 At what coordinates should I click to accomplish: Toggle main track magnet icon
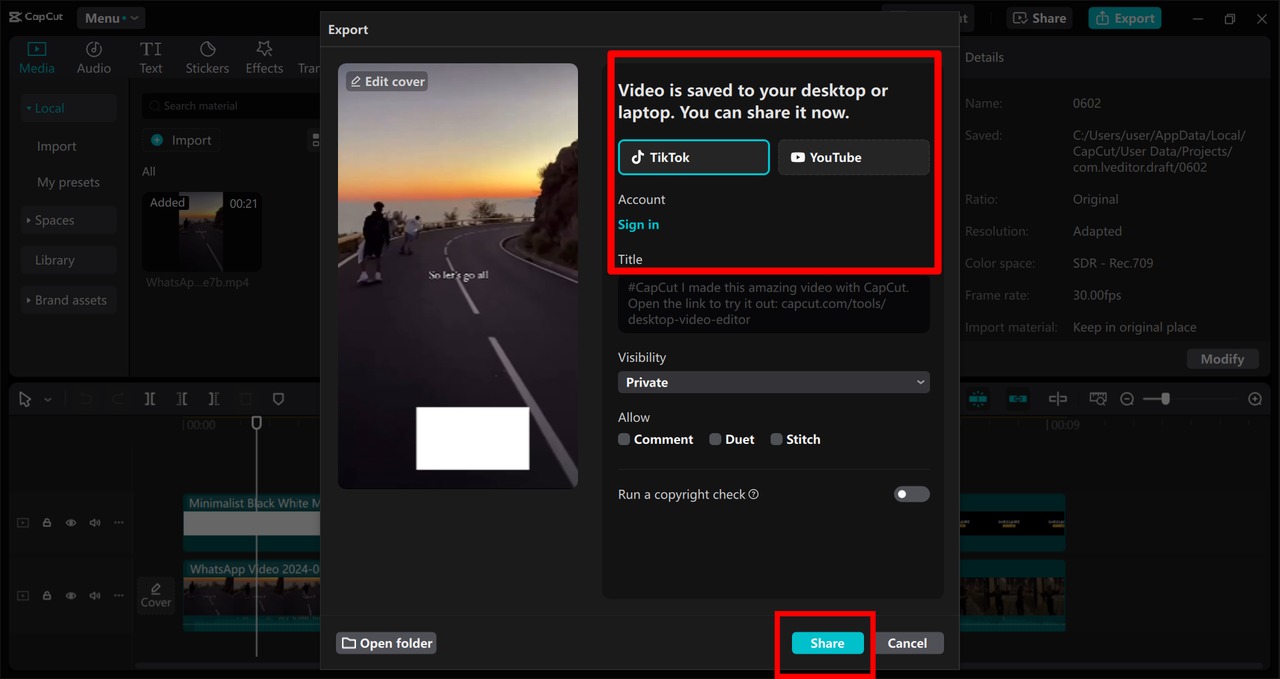[x=978, y=399]
